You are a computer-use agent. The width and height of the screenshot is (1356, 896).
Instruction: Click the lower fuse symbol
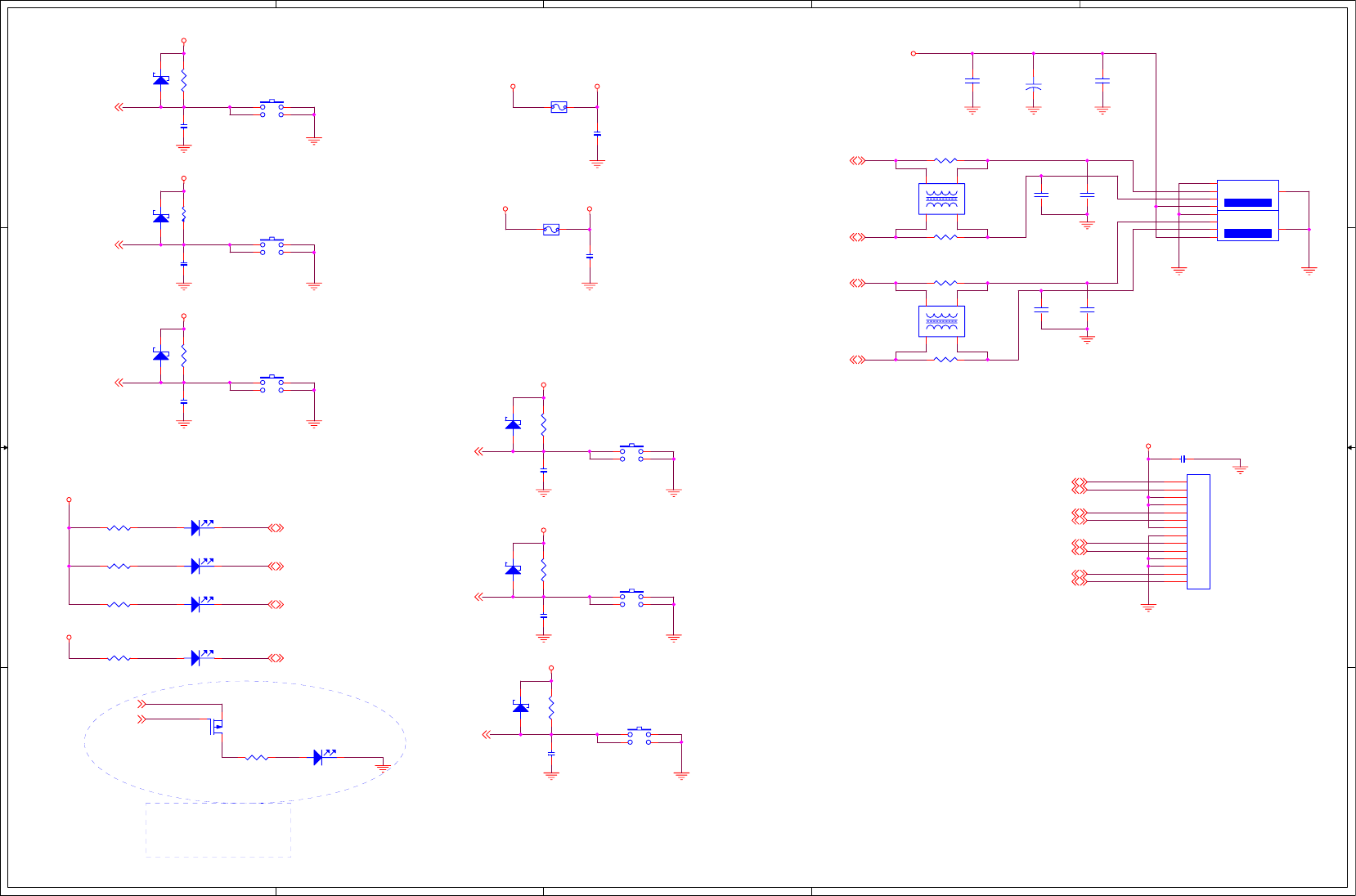point(551,230)
